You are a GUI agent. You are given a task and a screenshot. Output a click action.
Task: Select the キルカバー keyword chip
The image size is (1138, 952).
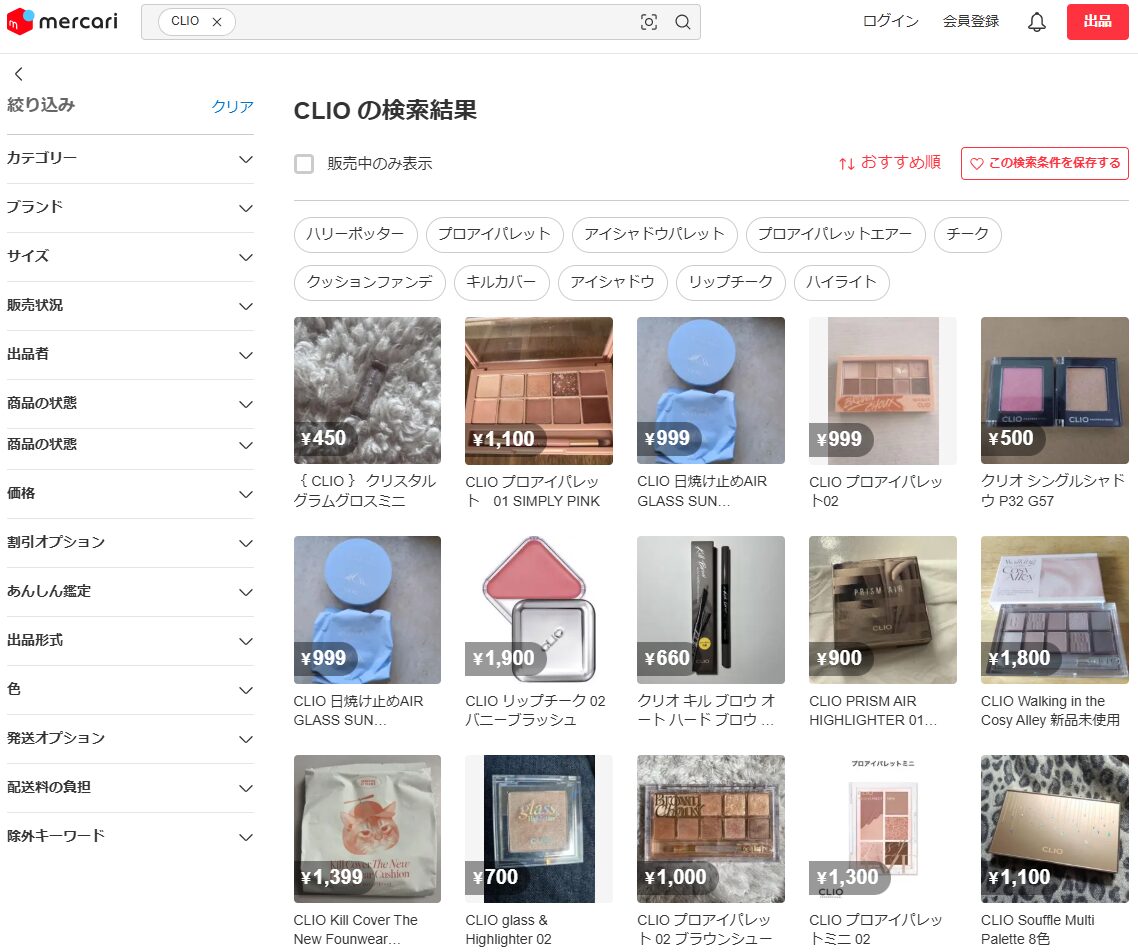click(x=502, y=282)
